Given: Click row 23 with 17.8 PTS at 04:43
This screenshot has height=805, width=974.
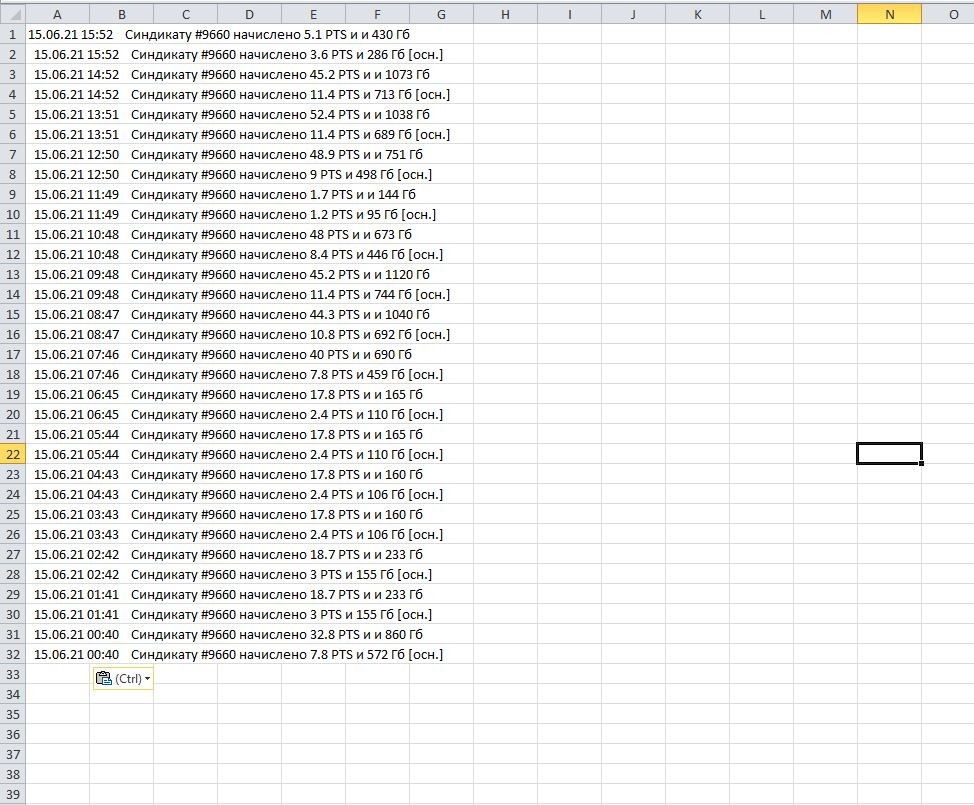Looking at the screenshot, I should pos(228,475).
